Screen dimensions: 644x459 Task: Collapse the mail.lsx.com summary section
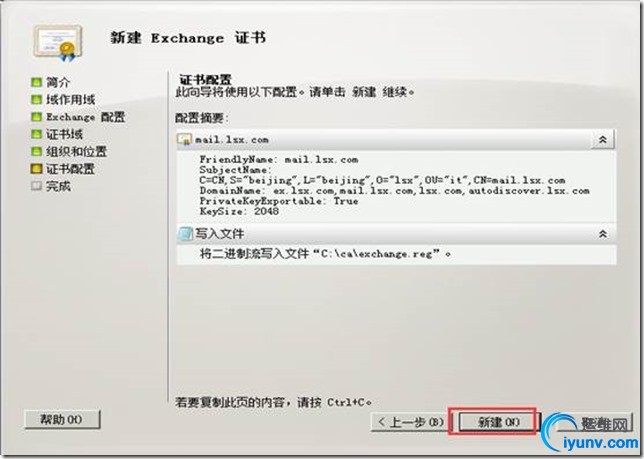tap(603, 140)
